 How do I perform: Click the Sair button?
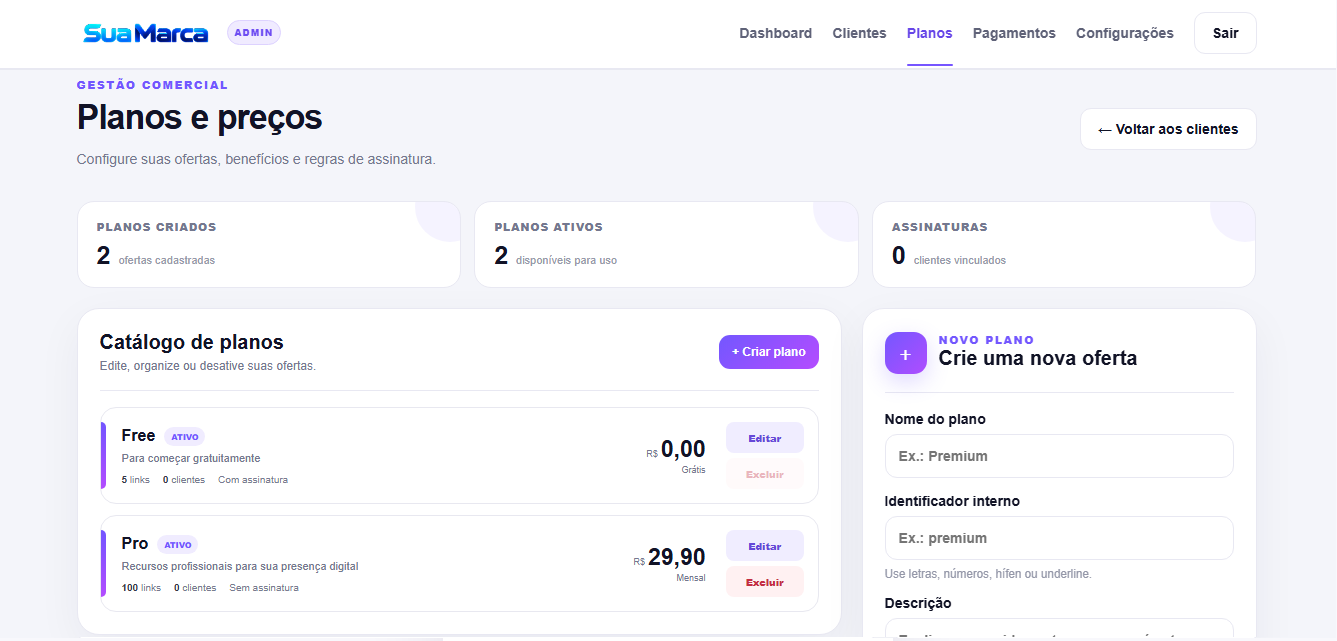(1225, 33)
